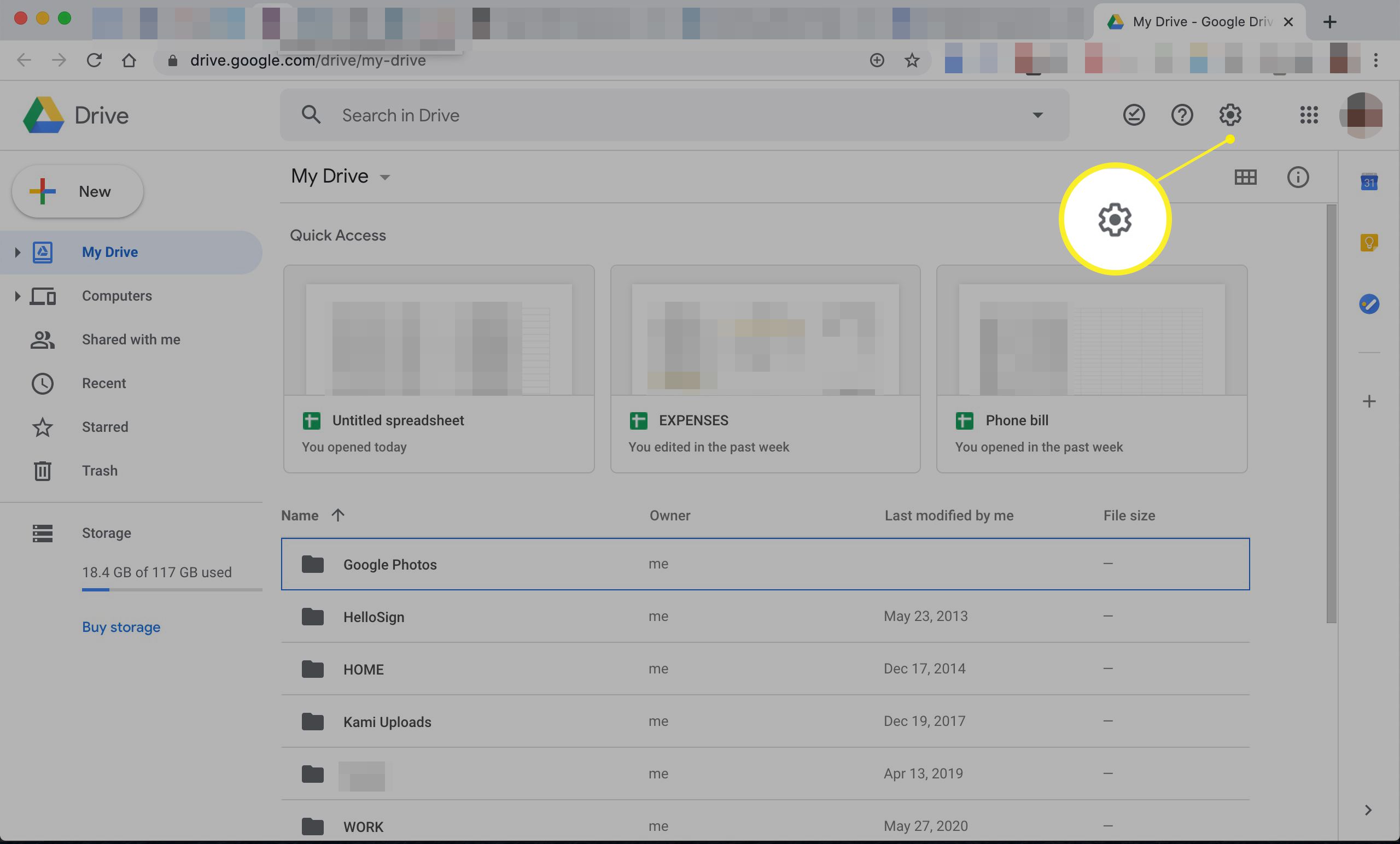Expand the Computers left sidebar item

(14, 296)
